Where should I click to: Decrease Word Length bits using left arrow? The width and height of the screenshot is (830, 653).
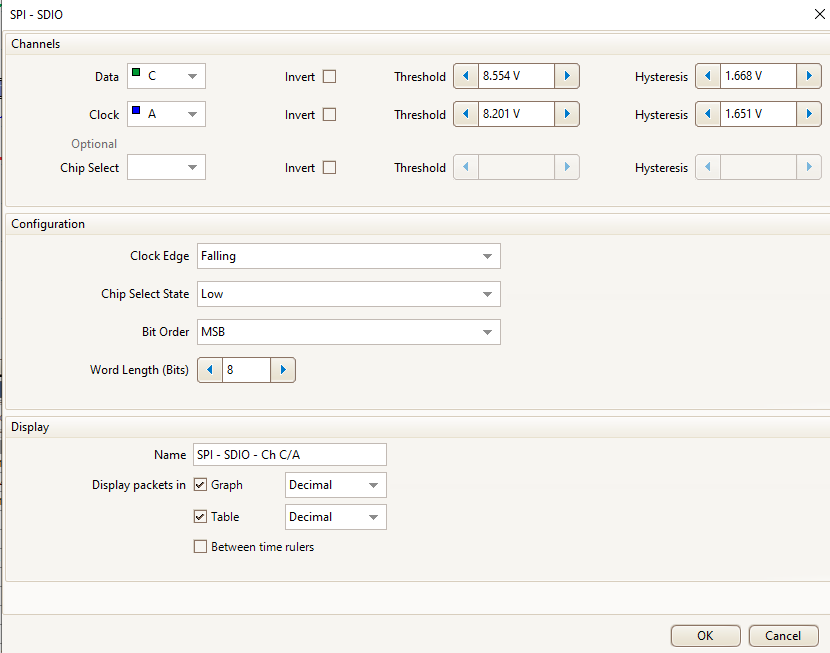tap(210, 370)
